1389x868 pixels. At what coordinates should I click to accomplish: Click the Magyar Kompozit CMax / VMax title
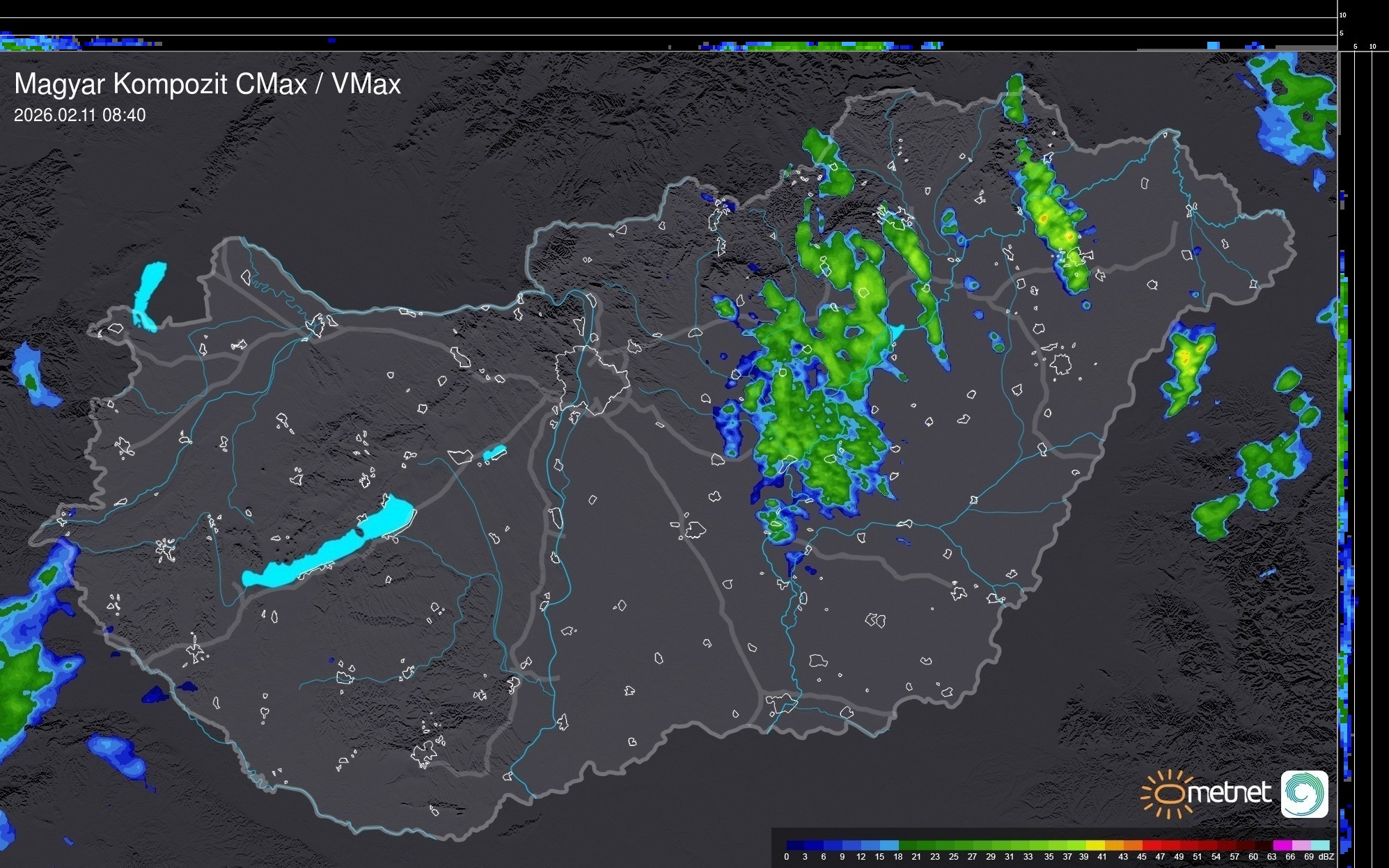click(207, 84)
